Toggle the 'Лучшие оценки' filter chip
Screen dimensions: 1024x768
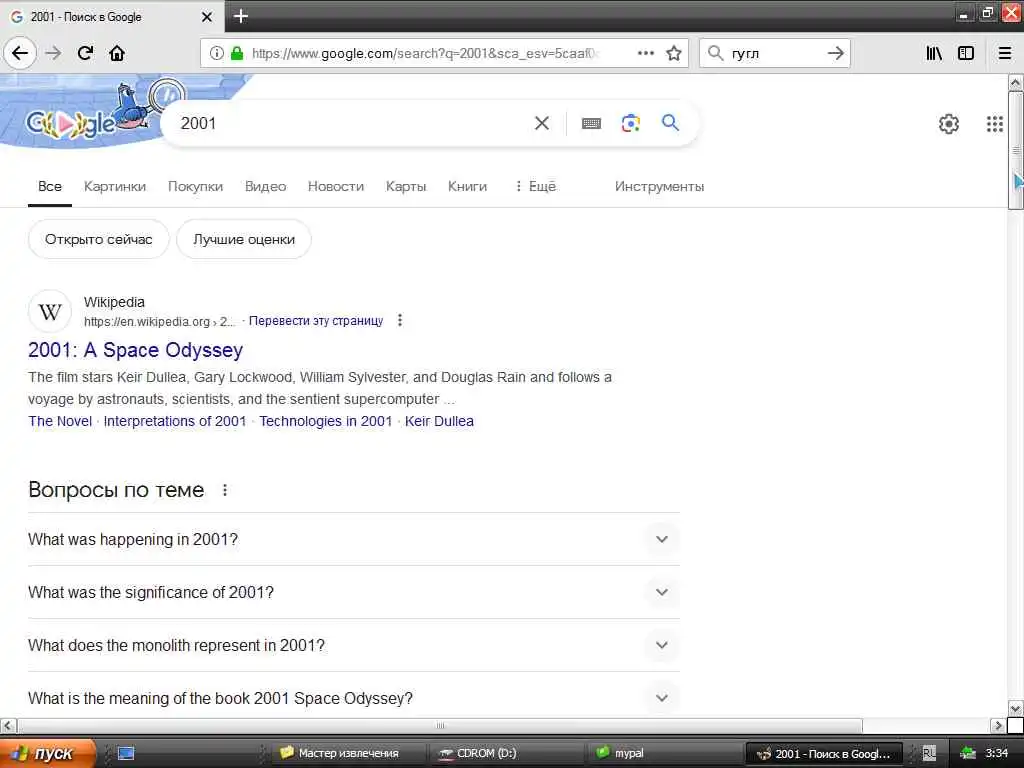(244, 239)
